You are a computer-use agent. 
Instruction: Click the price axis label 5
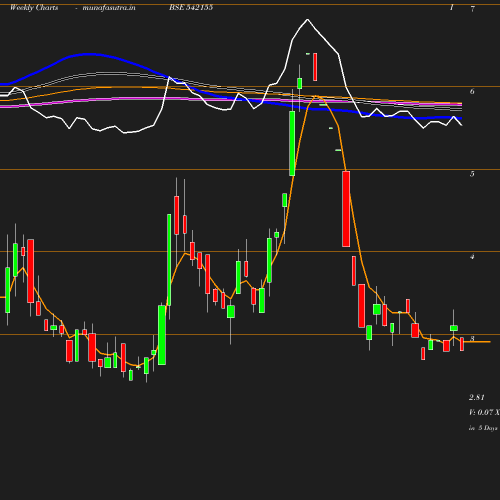[x=472, y=174]
